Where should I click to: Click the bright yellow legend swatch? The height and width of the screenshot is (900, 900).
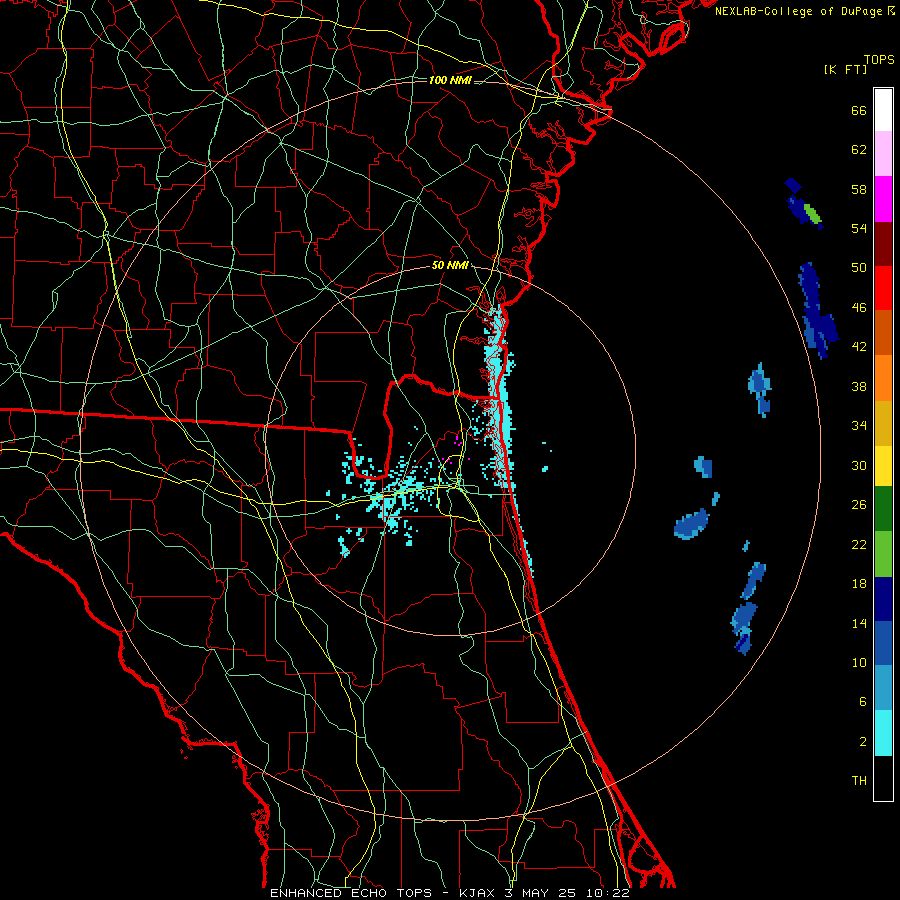[x=883, y=466]
